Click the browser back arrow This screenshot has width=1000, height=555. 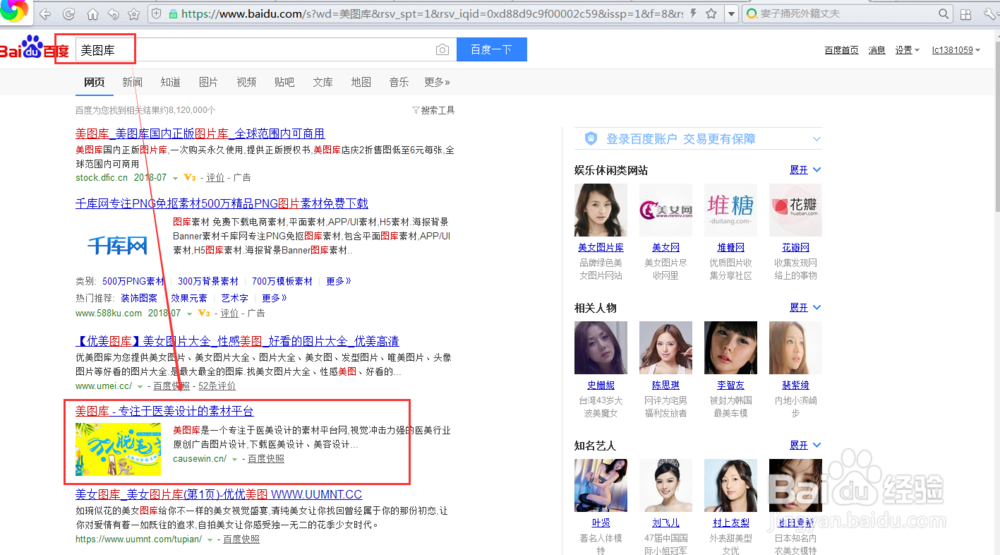tap(45, 13)
